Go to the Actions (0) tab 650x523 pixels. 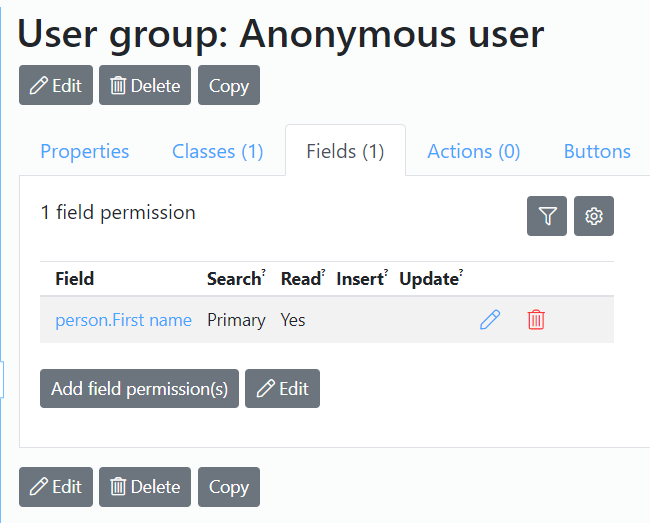pos(474,151)
